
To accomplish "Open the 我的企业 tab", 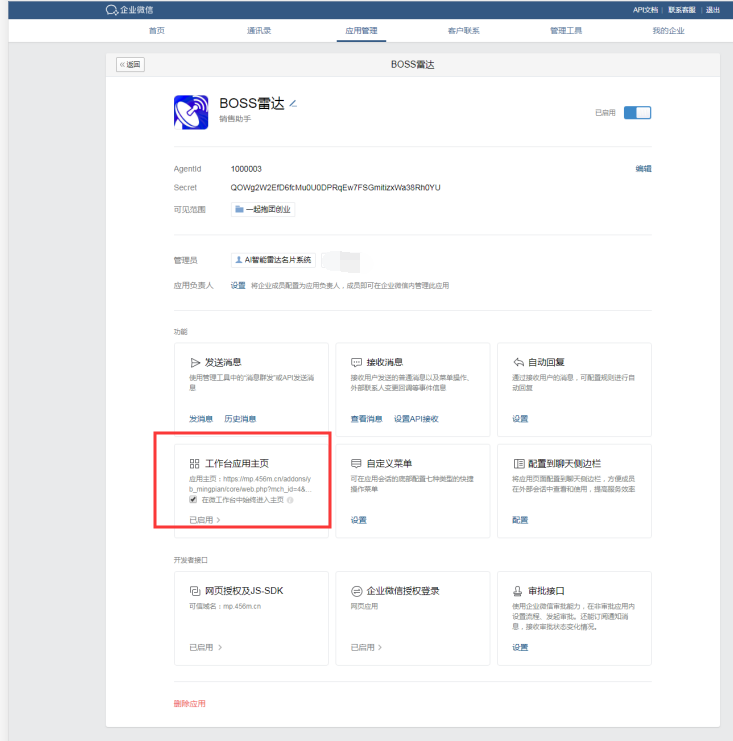I will pos(668,31).
